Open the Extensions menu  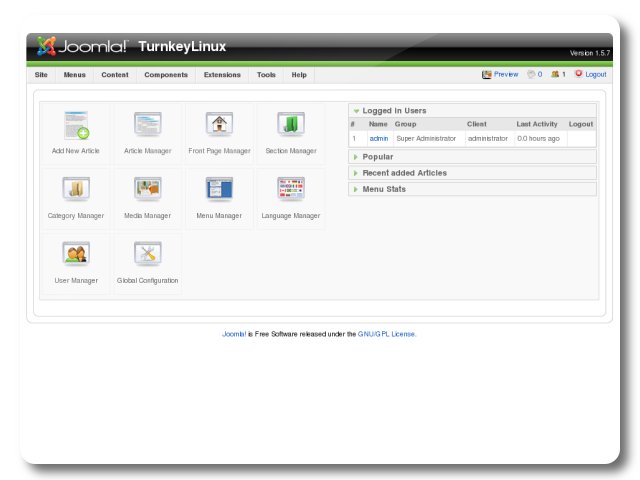pyautogui.click(x=222, y=75)
